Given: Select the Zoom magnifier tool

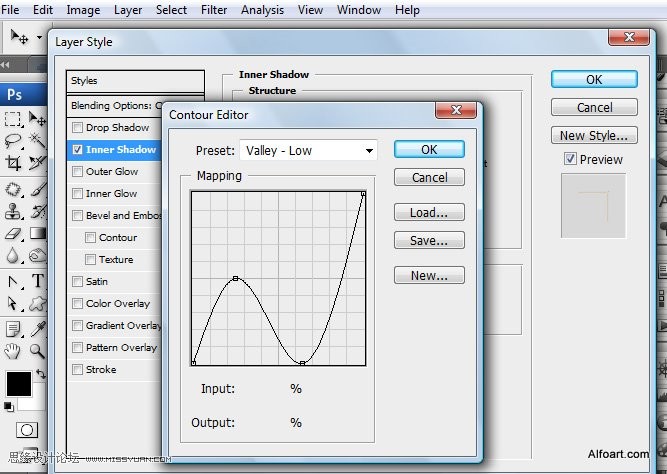Looking at the screenshot, I should 37,351.
